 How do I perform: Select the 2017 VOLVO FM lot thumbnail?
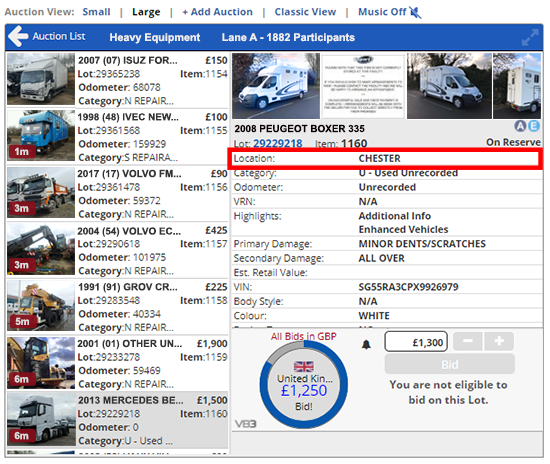click(41, 192)
